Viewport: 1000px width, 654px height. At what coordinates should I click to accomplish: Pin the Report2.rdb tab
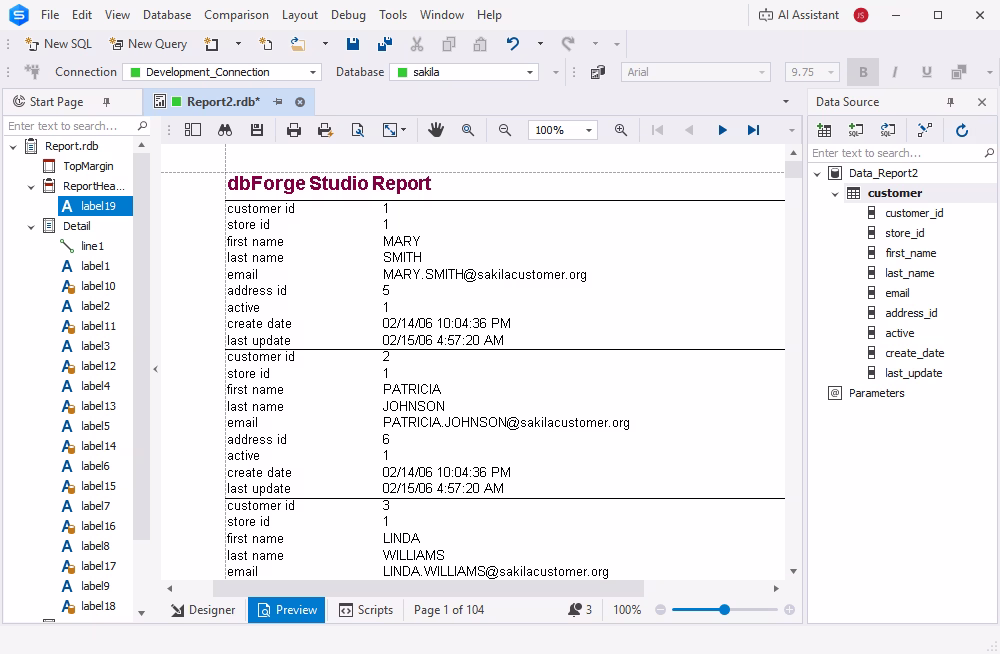click(278, 102)
